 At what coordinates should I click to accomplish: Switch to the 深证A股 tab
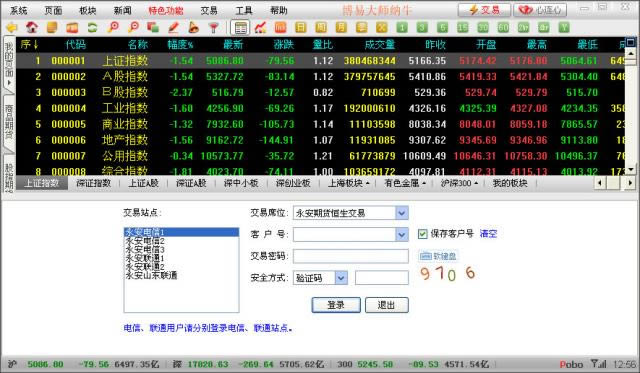tap(191, 183)
